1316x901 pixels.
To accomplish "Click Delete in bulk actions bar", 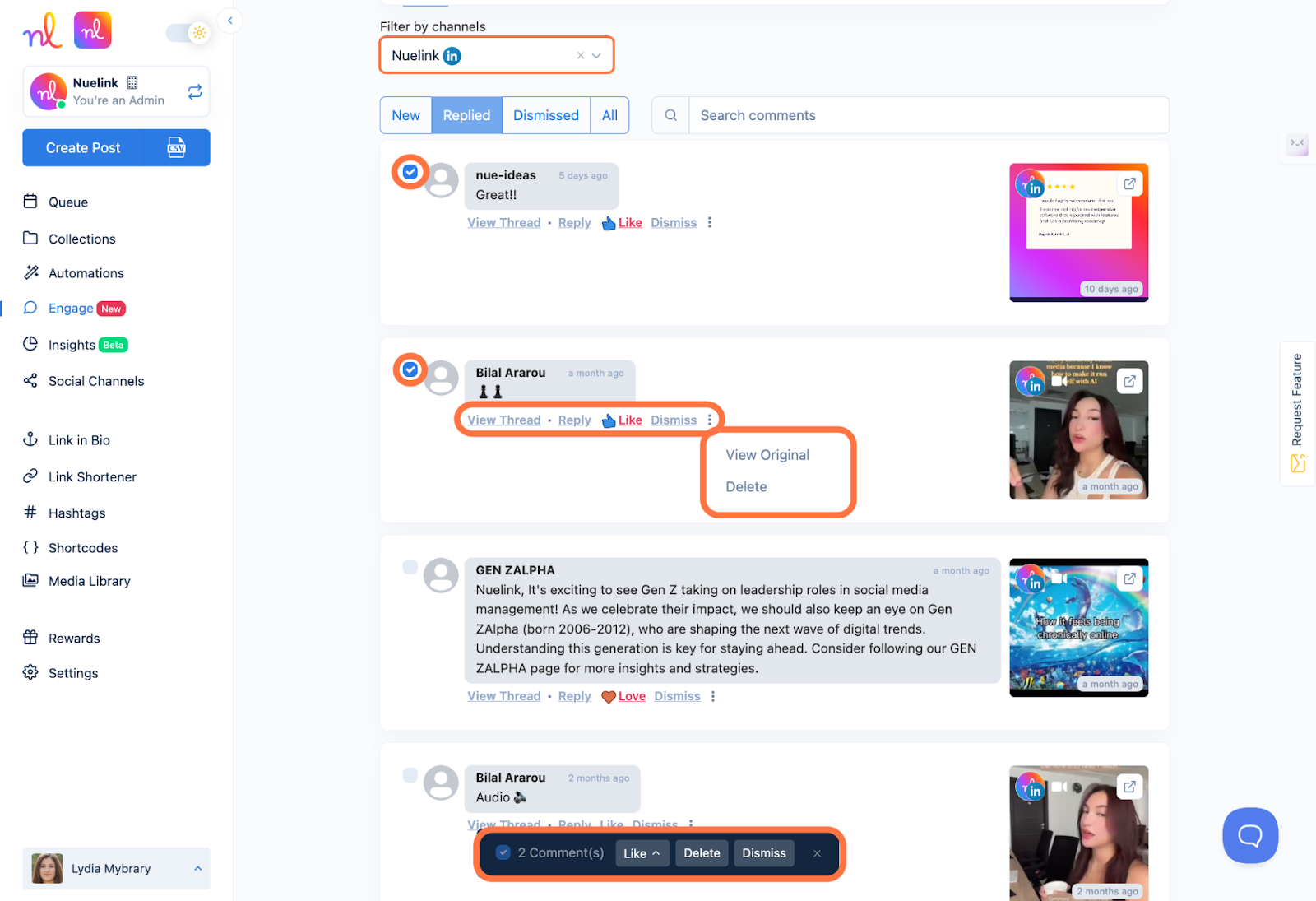I will (702, 853).
